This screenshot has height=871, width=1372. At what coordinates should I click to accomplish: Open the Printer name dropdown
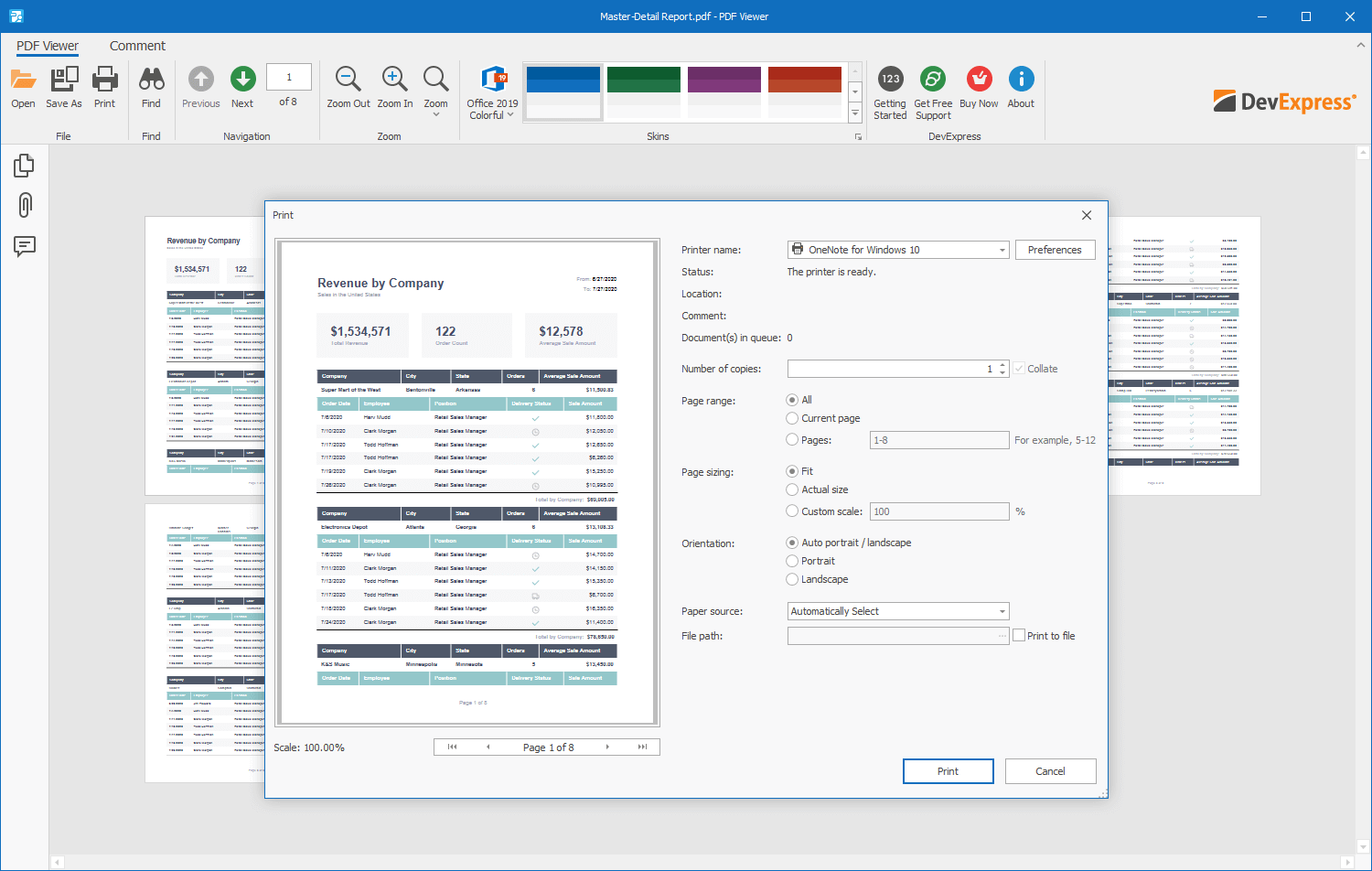(x=1002, y=250)
